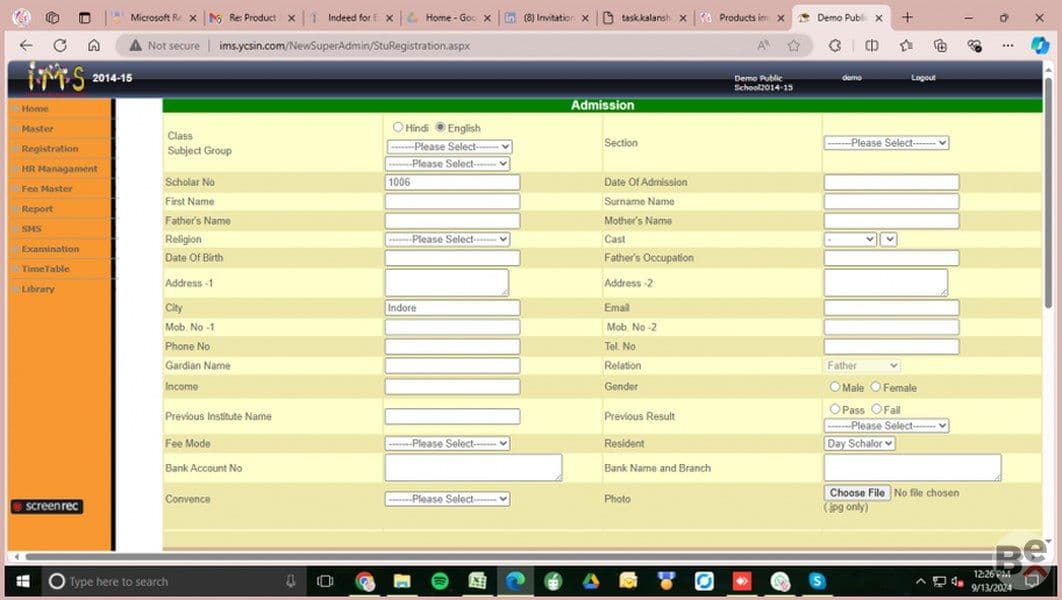1062x600 pixels.
Task: Open the Edge split screen icon
Action: [x=872, y=45]
